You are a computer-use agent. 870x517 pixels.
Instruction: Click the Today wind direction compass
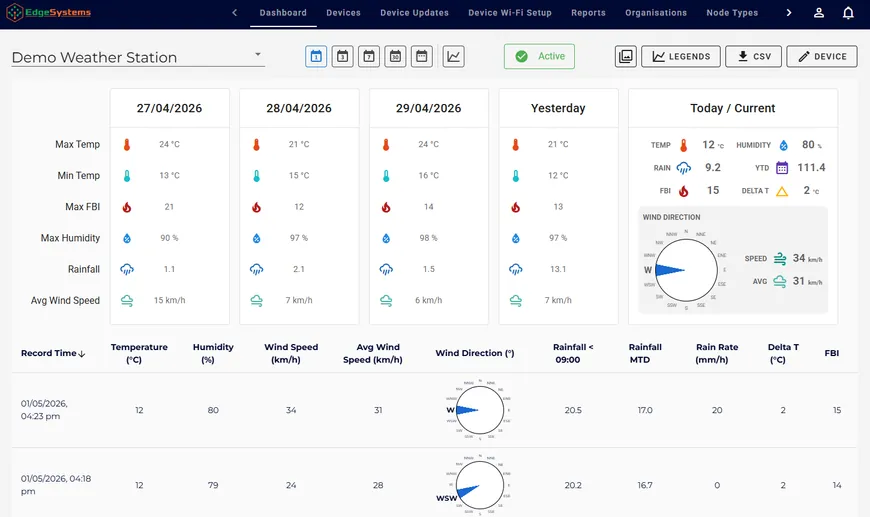coord(686,270)
